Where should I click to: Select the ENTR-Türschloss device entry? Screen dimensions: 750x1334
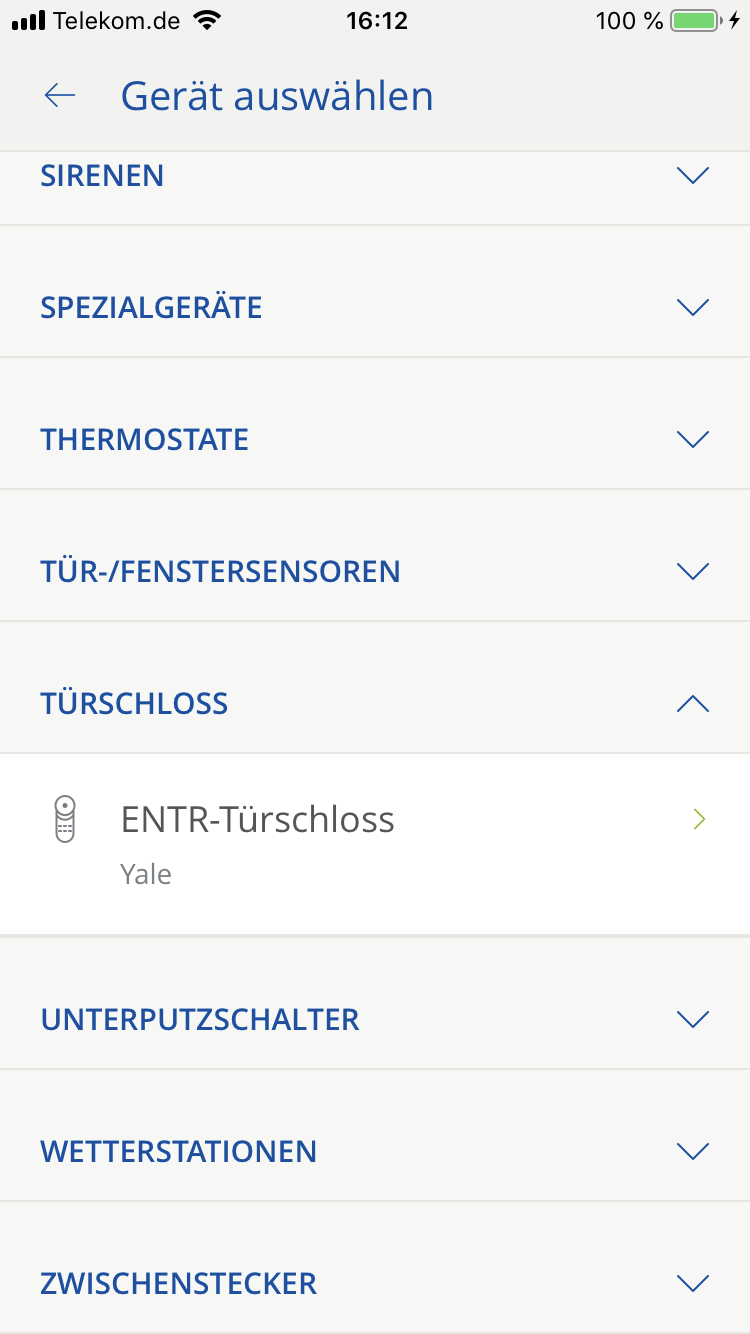pos(258,820)
